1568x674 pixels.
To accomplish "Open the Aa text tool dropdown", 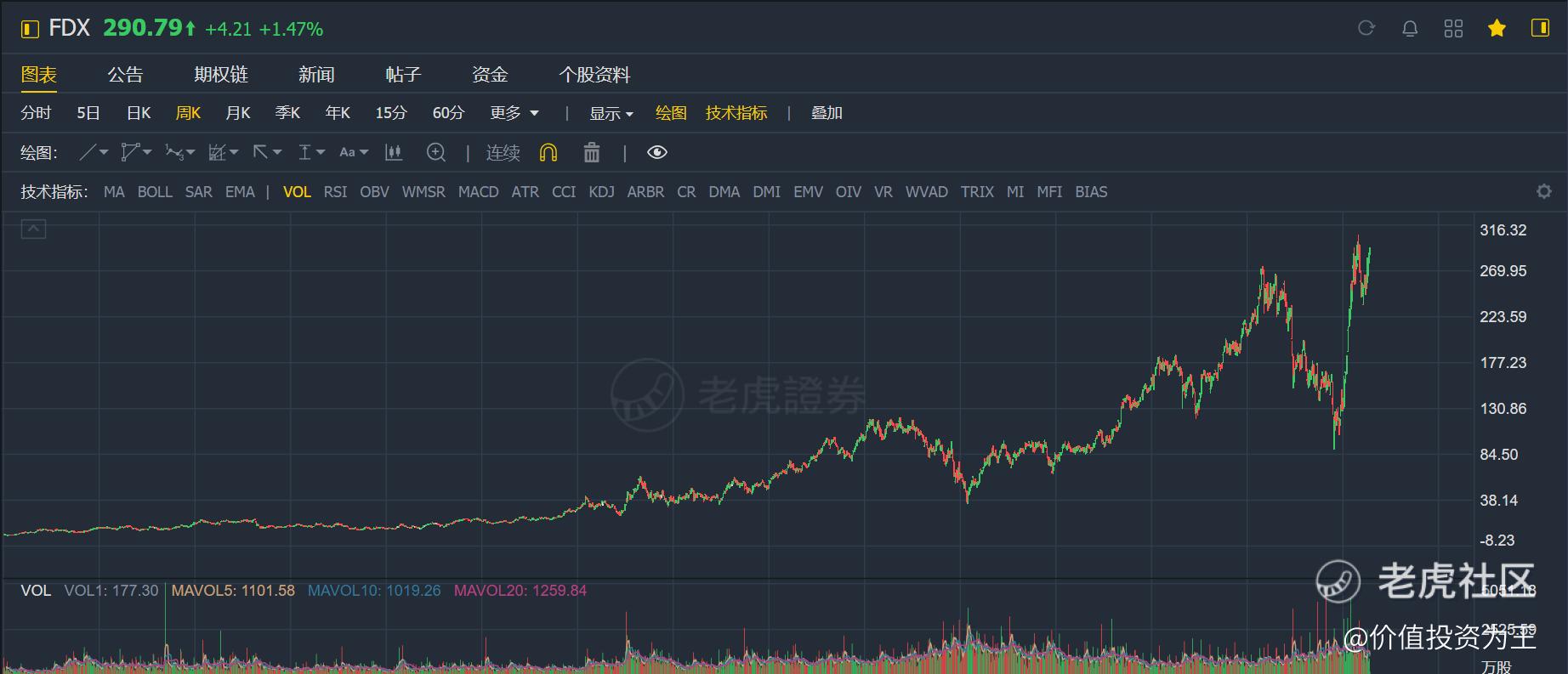I will (354, 152).
